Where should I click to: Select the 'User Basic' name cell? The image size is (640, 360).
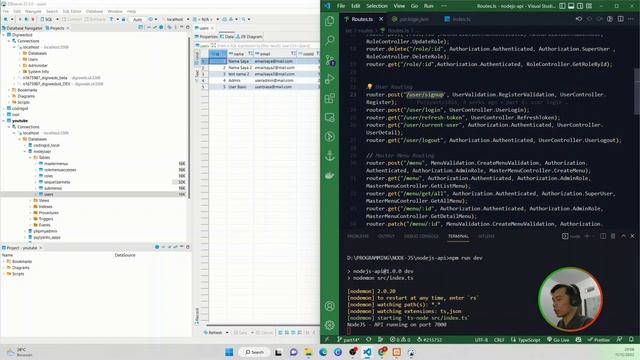click(240, 87)
